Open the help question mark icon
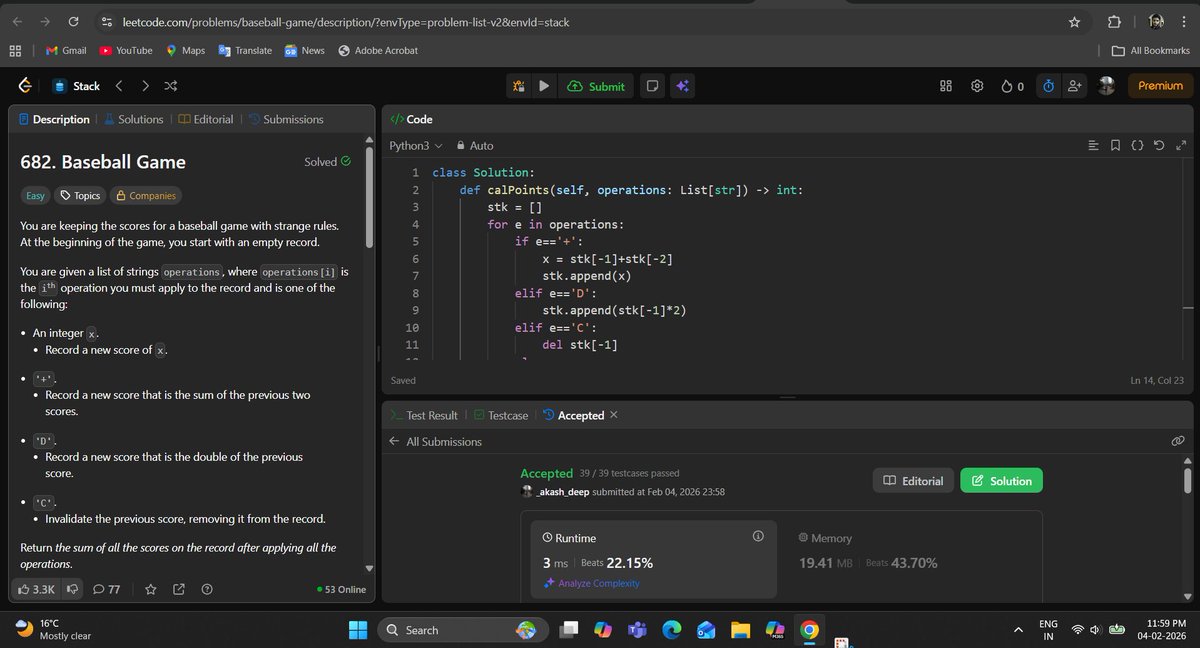The width and height of the screenshot is (1200, 648). coord(207,589)
